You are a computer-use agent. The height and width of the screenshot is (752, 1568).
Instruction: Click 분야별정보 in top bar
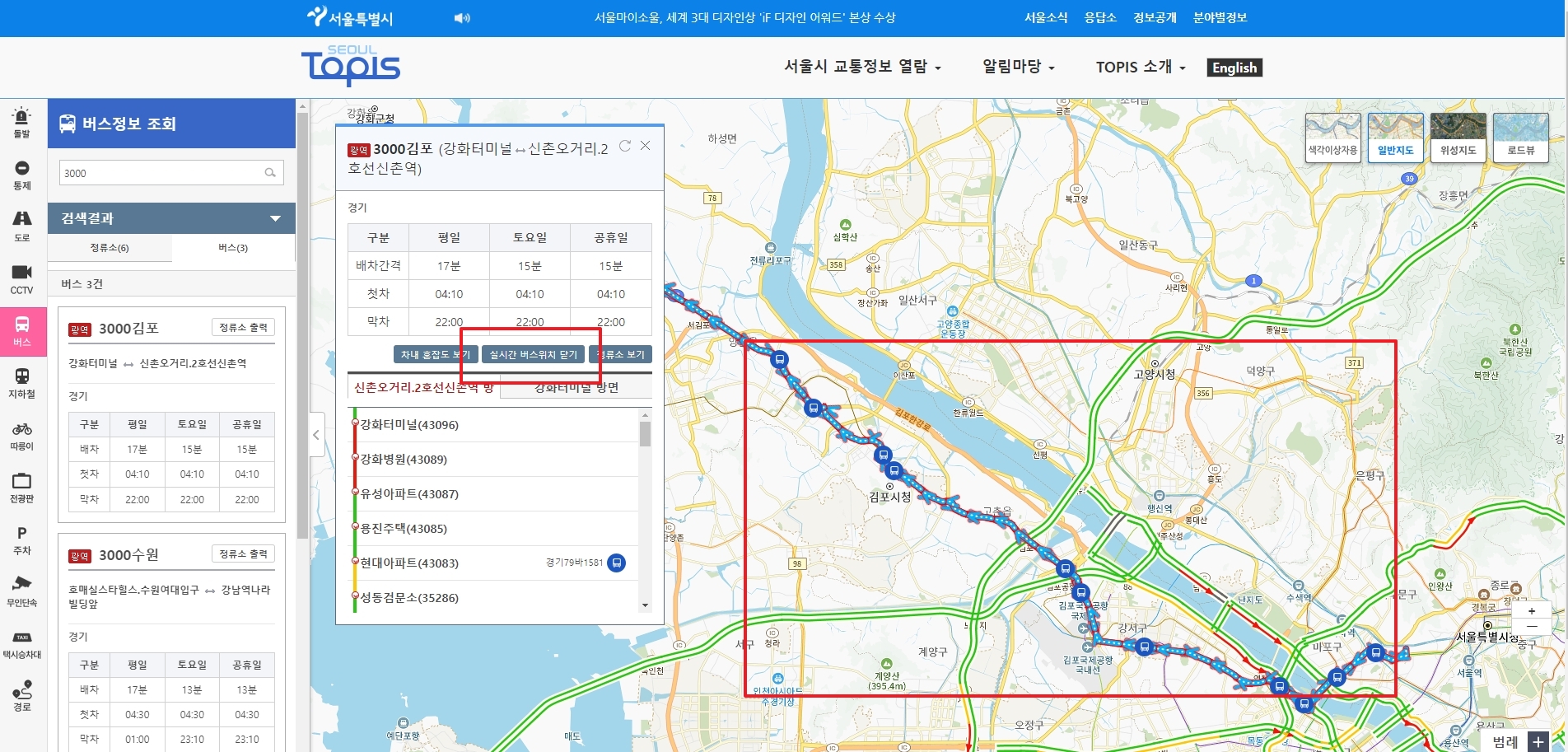1220,17
